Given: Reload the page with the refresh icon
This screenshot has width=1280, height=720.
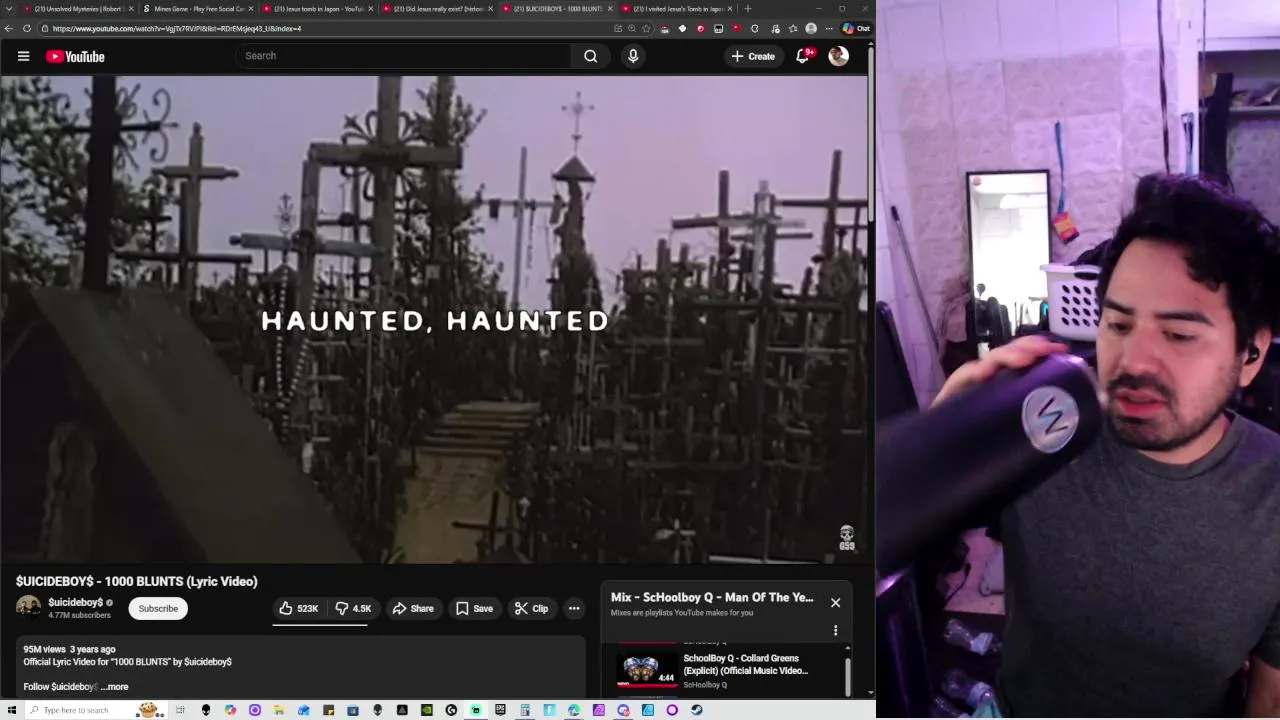Looking at the screenshot, I should click(x=27, y=28).
